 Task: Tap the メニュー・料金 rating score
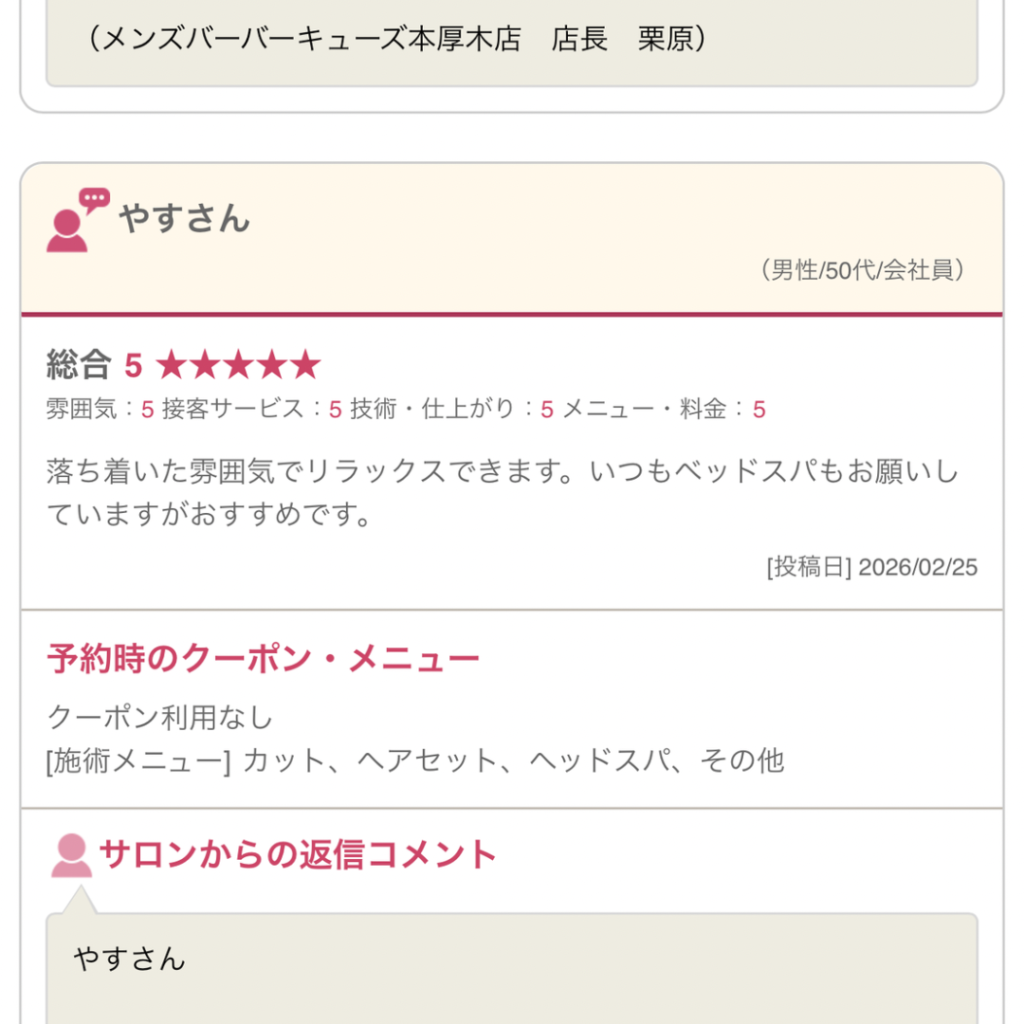point(759,409)
